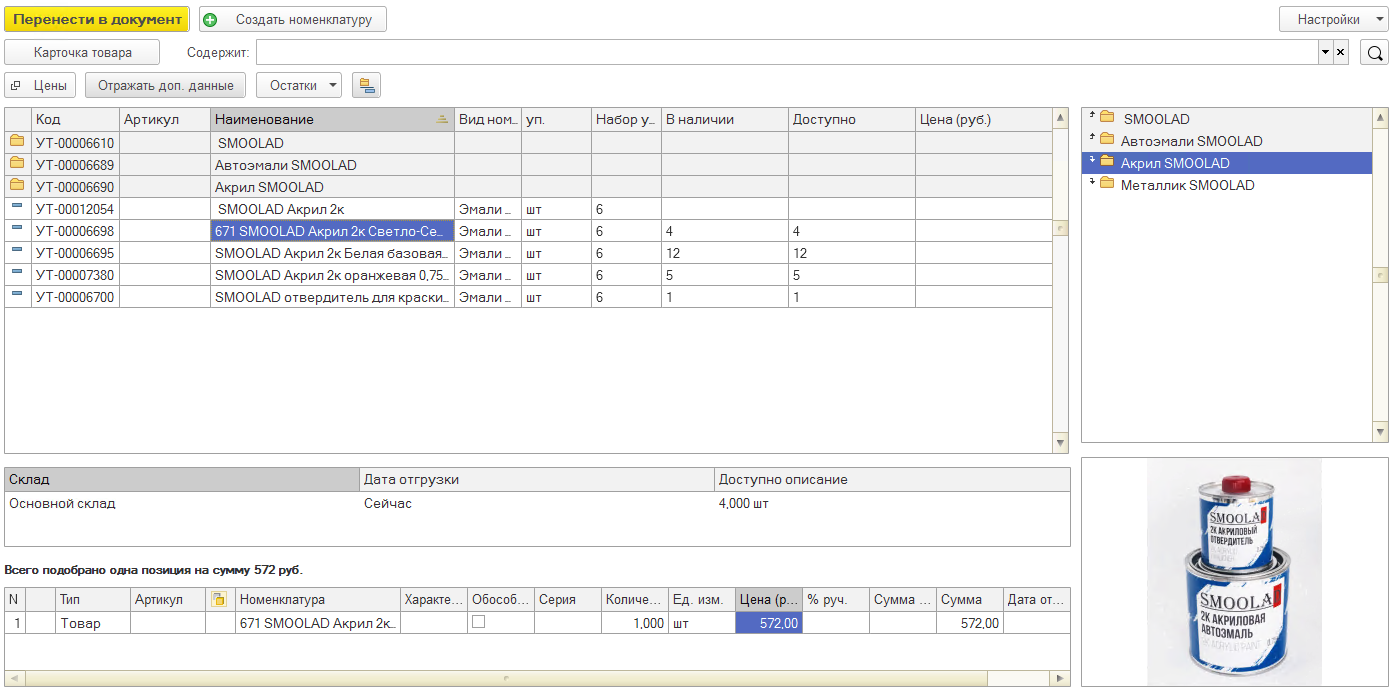Click the Доступно column header
This screenshot has width=1398, height=695.
[x=852, y=120]
